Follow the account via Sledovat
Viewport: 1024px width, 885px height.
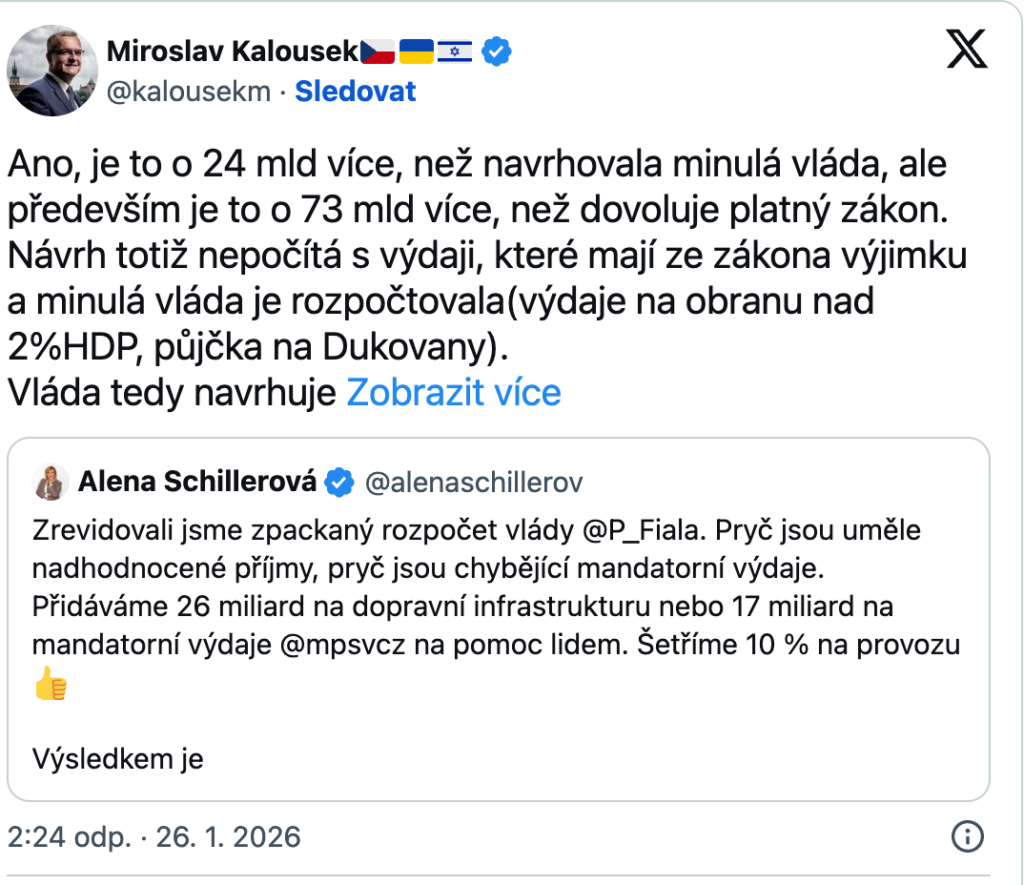tap(355, 92)
